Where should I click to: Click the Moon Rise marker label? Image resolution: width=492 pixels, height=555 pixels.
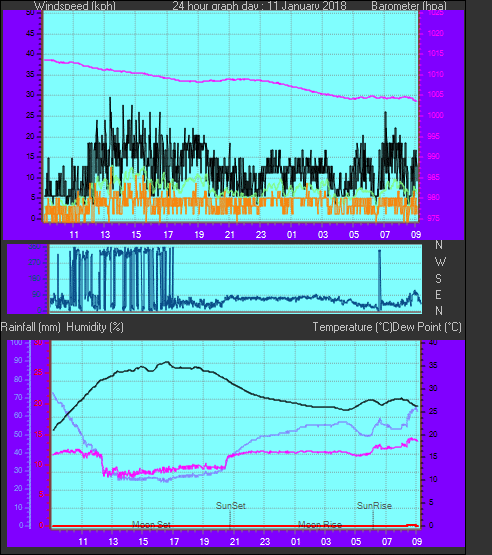click(320, 525)
